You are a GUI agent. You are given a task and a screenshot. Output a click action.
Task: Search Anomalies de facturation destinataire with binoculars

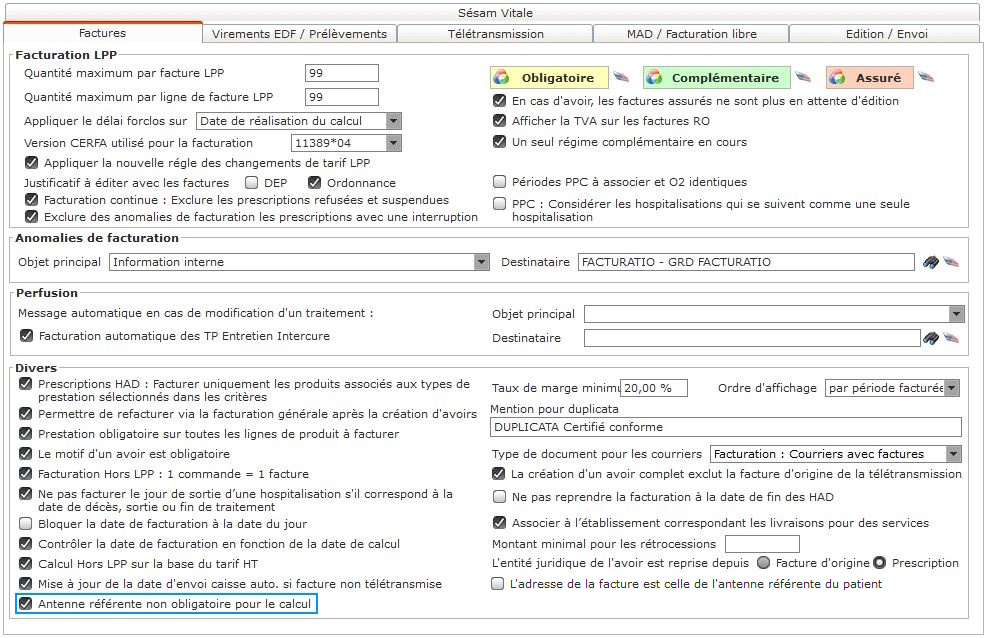point(930,262)
